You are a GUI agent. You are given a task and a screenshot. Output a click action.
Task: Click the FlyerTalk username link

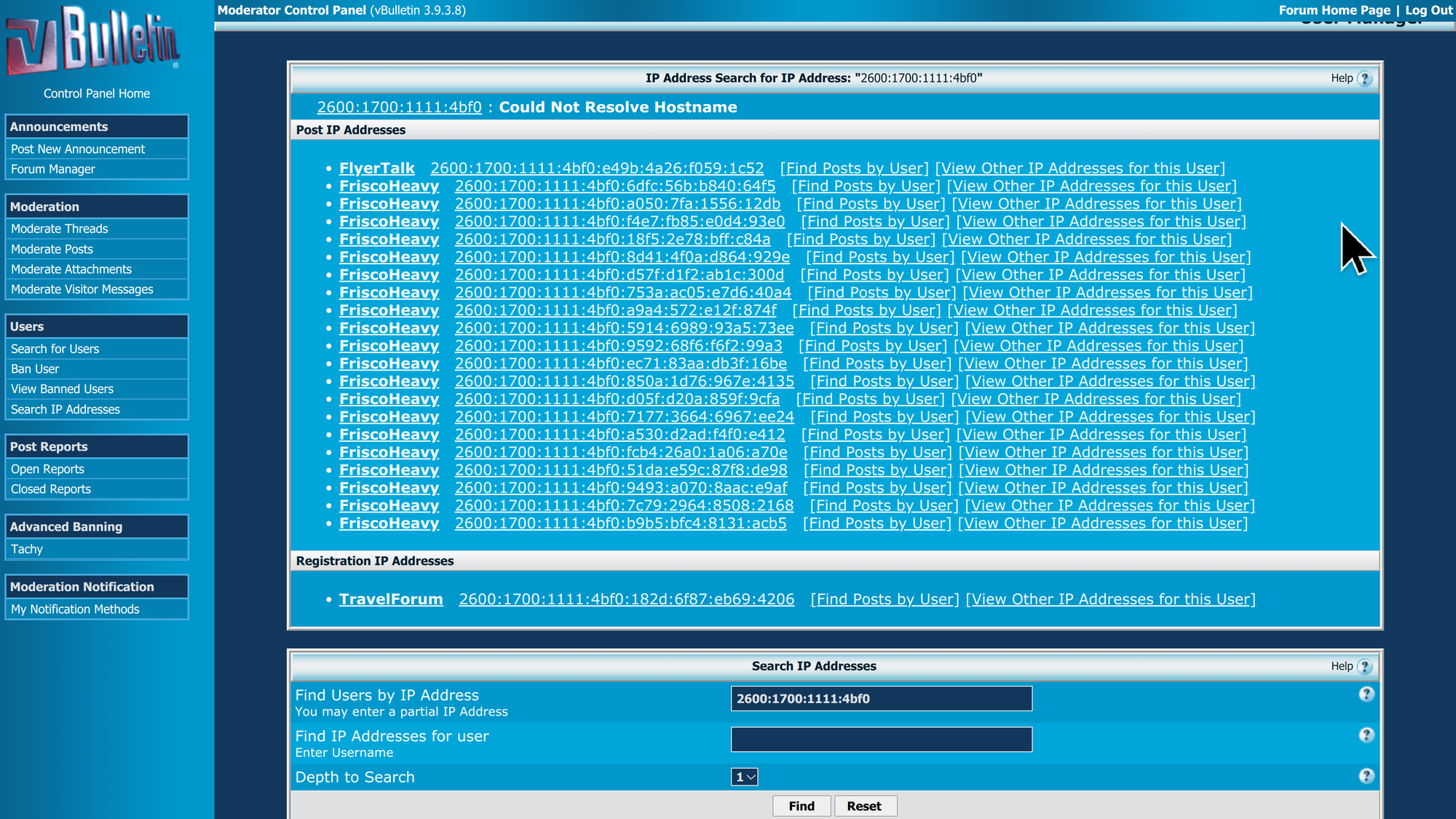pyautogui.click(x=376, y=168)
